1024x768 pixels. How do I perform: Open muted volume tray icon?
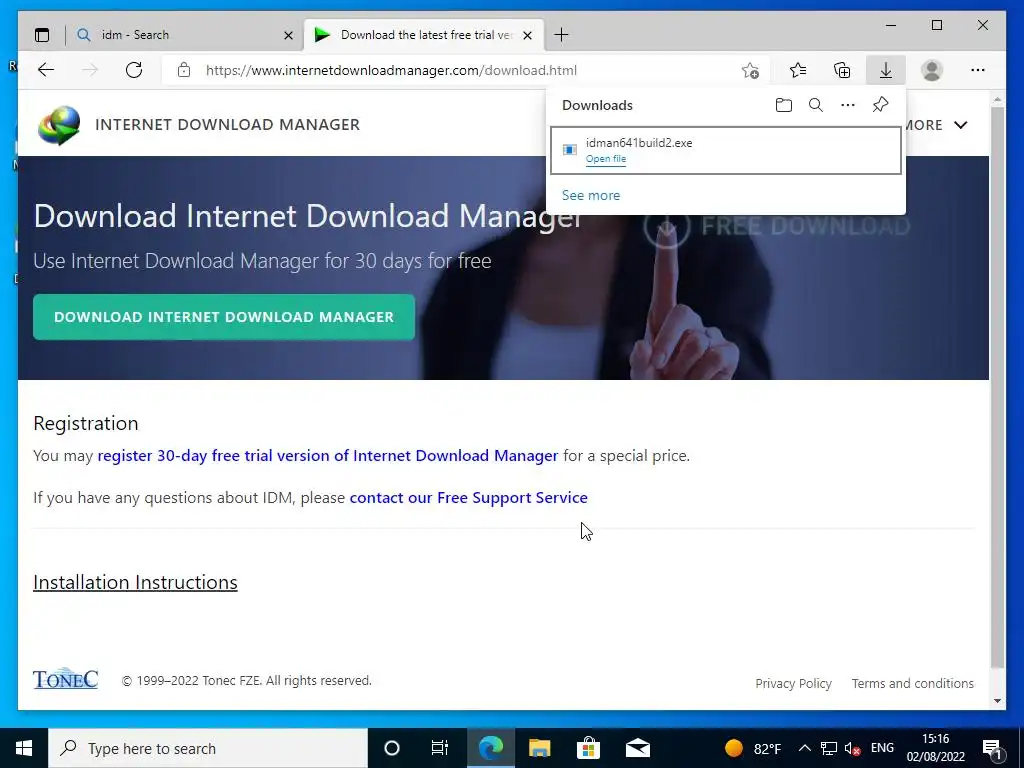tap(852, 748)
